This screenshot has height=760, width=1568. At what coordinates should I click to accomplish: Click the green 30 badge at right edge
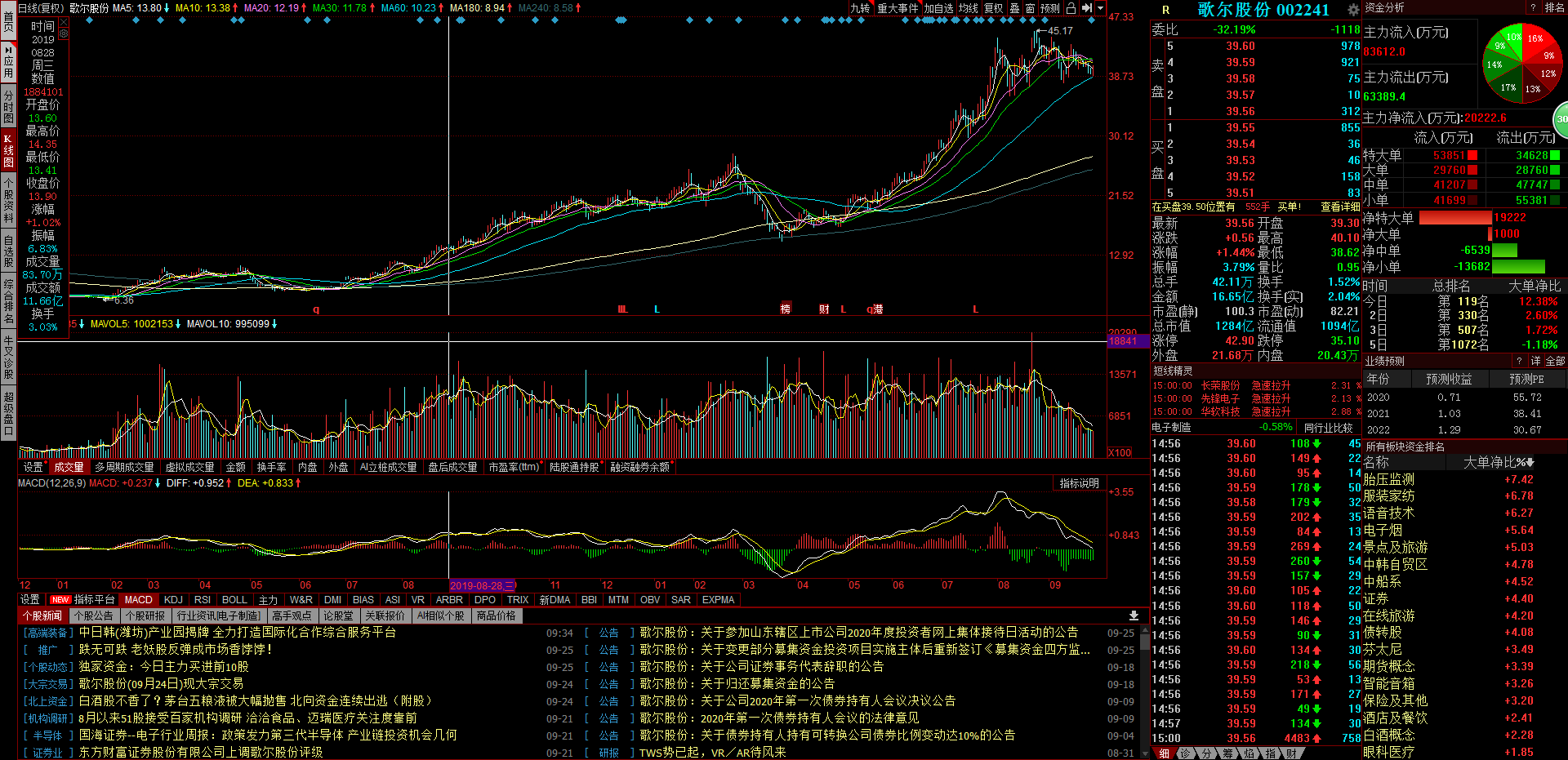[x=1561, y=119]
